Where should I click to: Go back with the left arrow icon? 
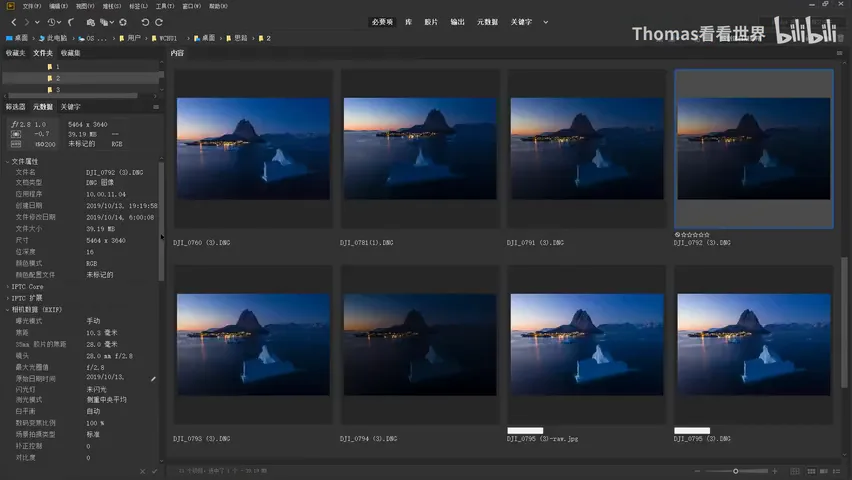click(x=14, y=22)
